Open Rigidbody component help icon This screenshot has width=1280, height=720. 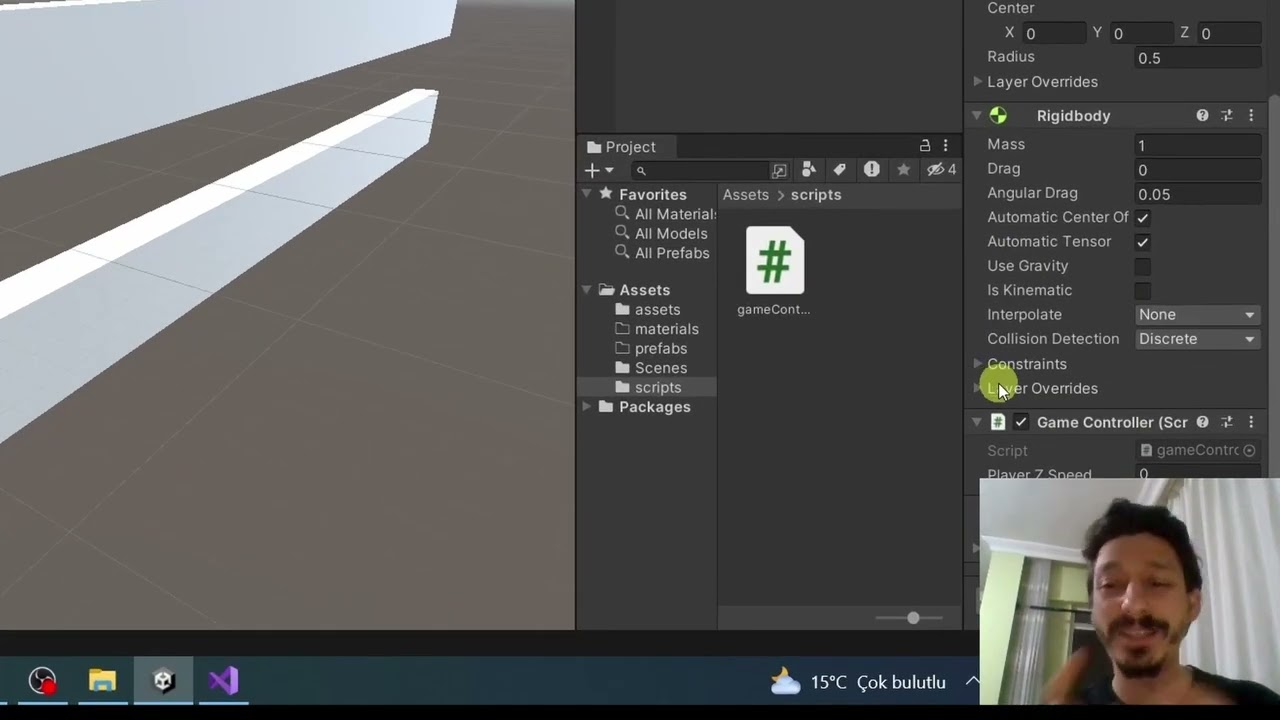point(1202,116)
